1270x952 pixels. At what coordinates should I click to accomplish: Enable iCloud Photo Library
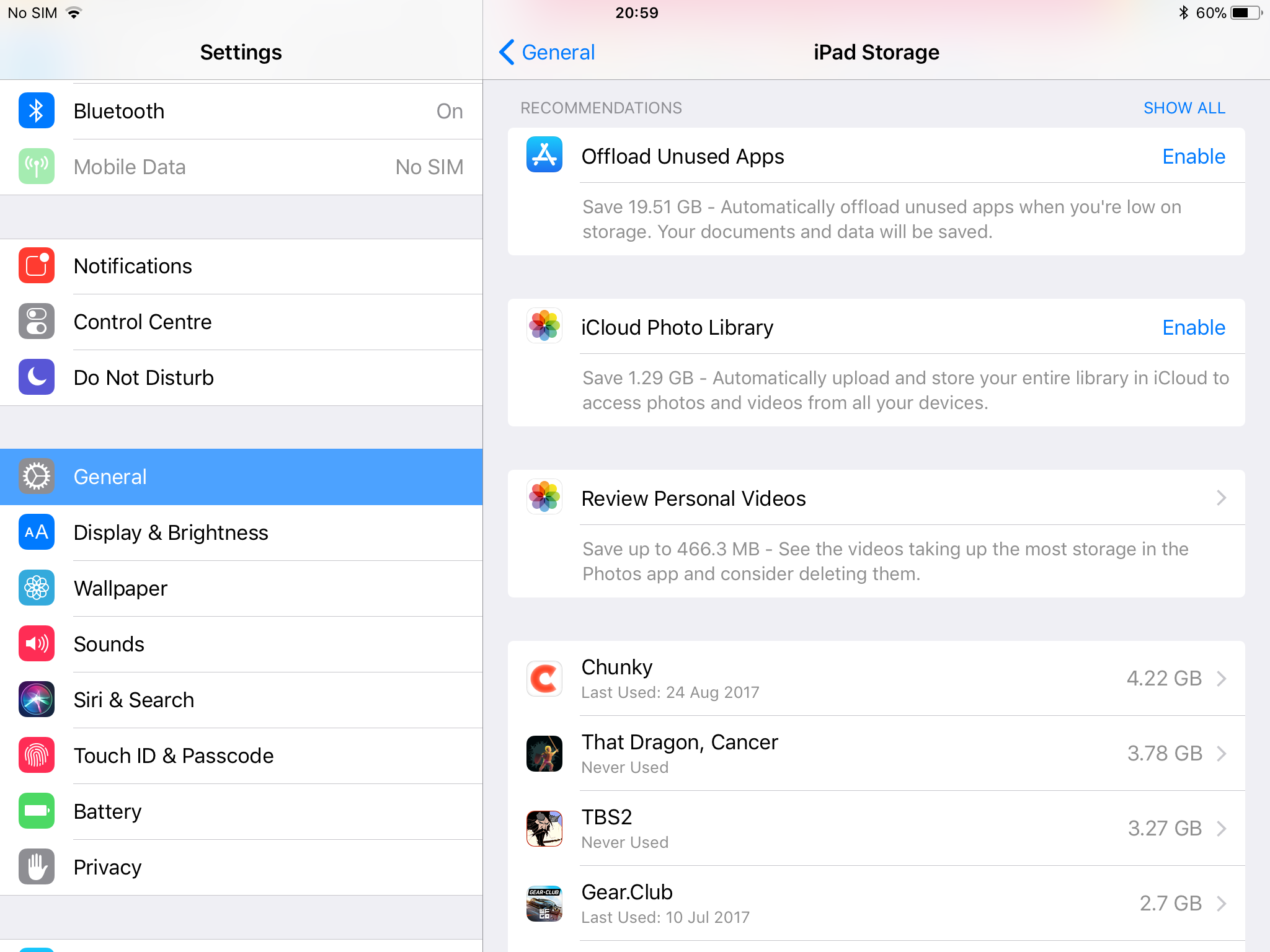(1193, 327)
